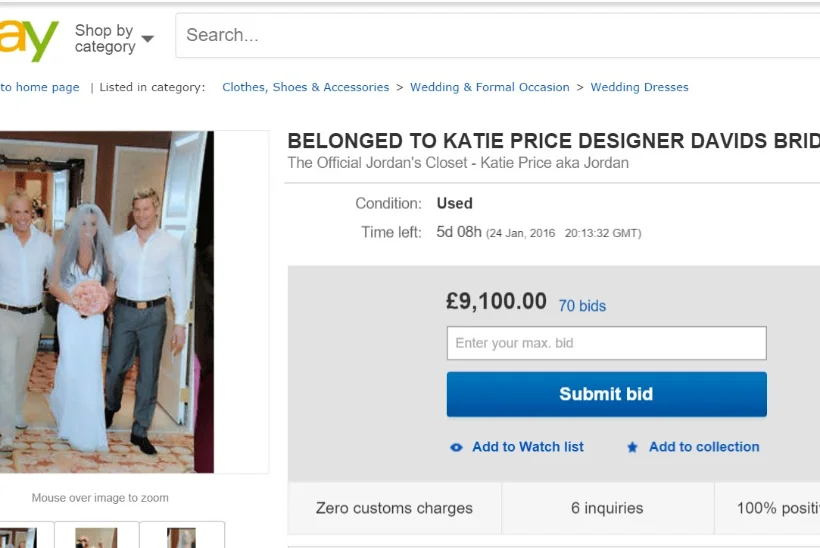820x548 pixels.
Task: Click the max bid input box
Action: click(x=606, y=343)
